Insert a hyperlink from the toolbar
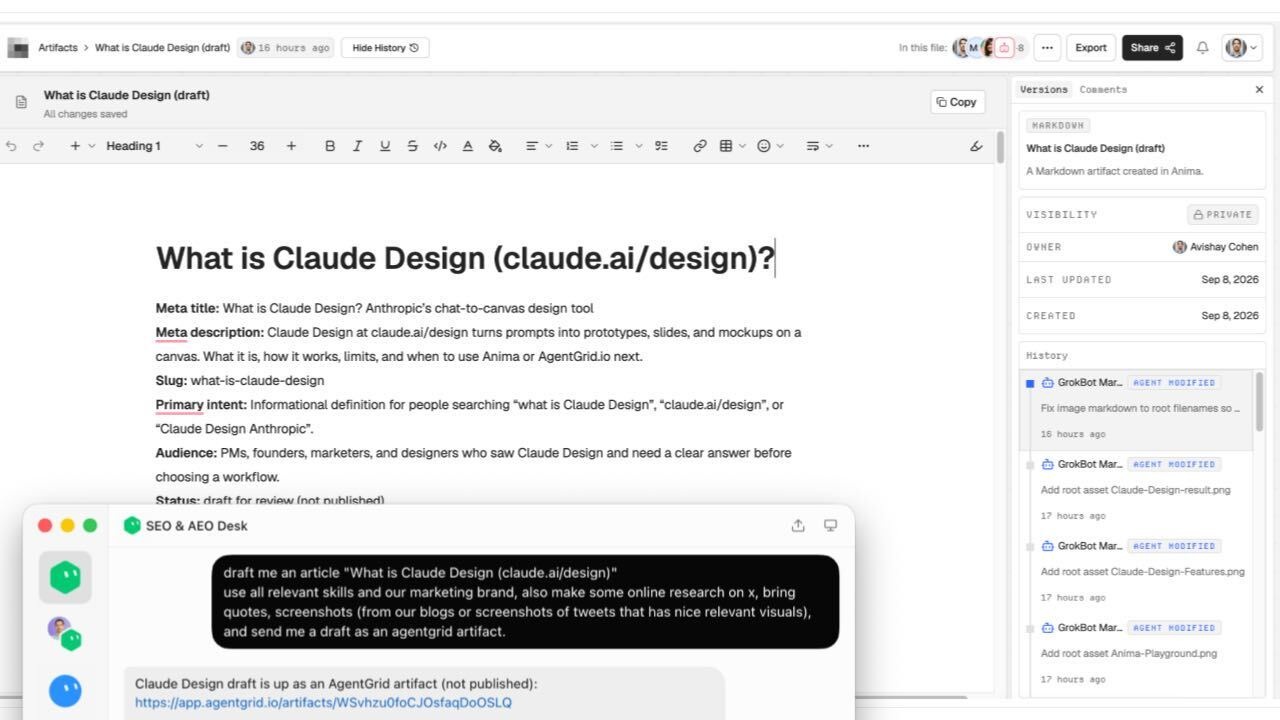Image resolution: width=1280 pixels, height=720 pixels. click(x=700, y=146)
